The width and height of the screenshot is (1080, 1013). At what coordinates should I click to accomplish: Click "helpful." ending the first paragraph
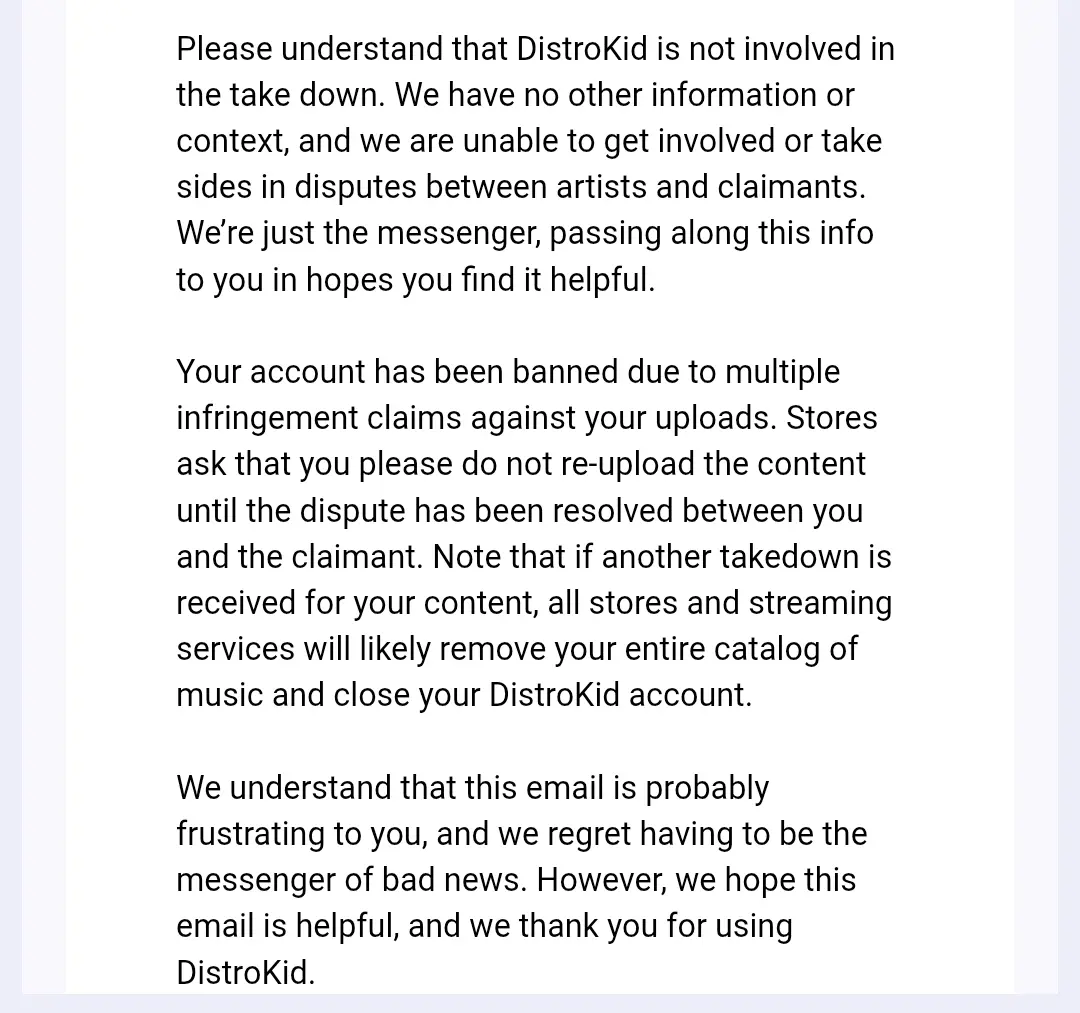(x=603, y=280)
